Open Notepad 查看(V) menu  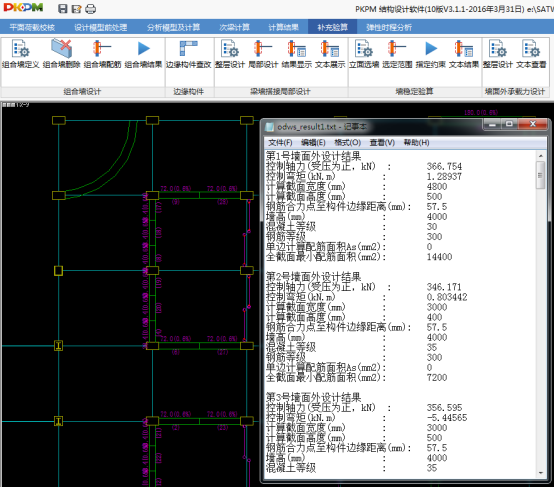382,142
